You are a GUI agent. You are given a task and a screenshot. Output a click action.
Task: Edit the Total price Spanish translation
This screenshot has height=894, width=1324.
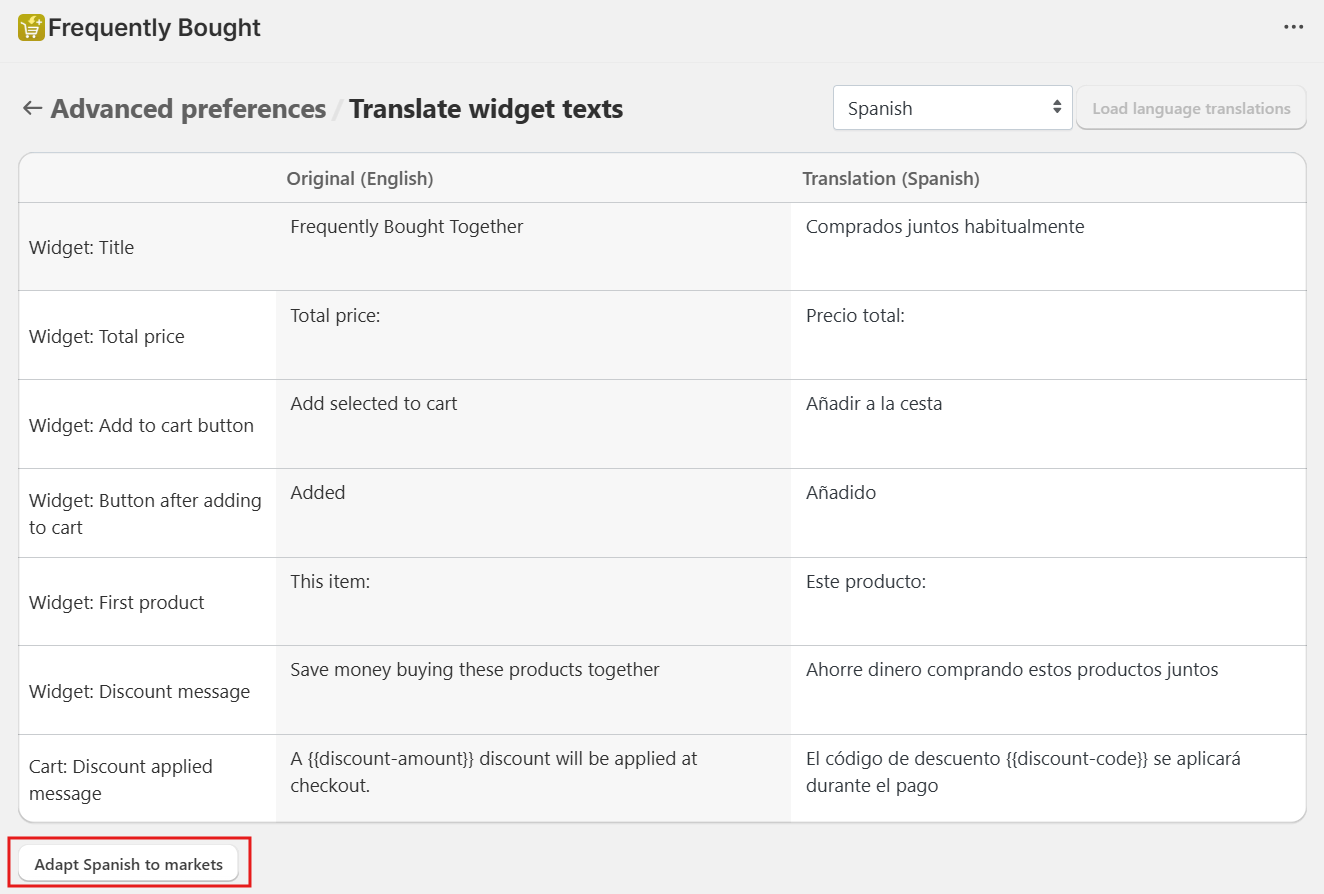[1047, 335]
